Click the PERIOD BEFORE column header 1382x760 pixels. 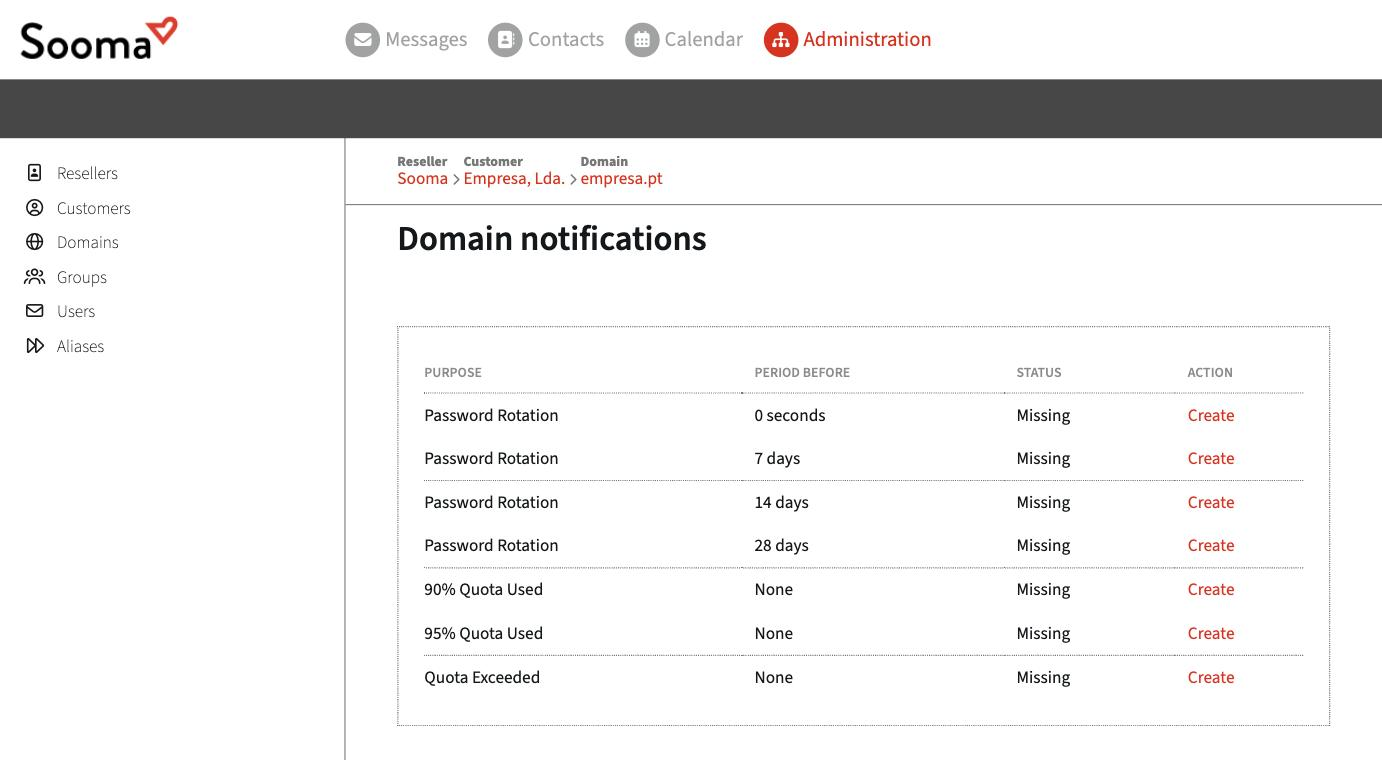[802, 372]
